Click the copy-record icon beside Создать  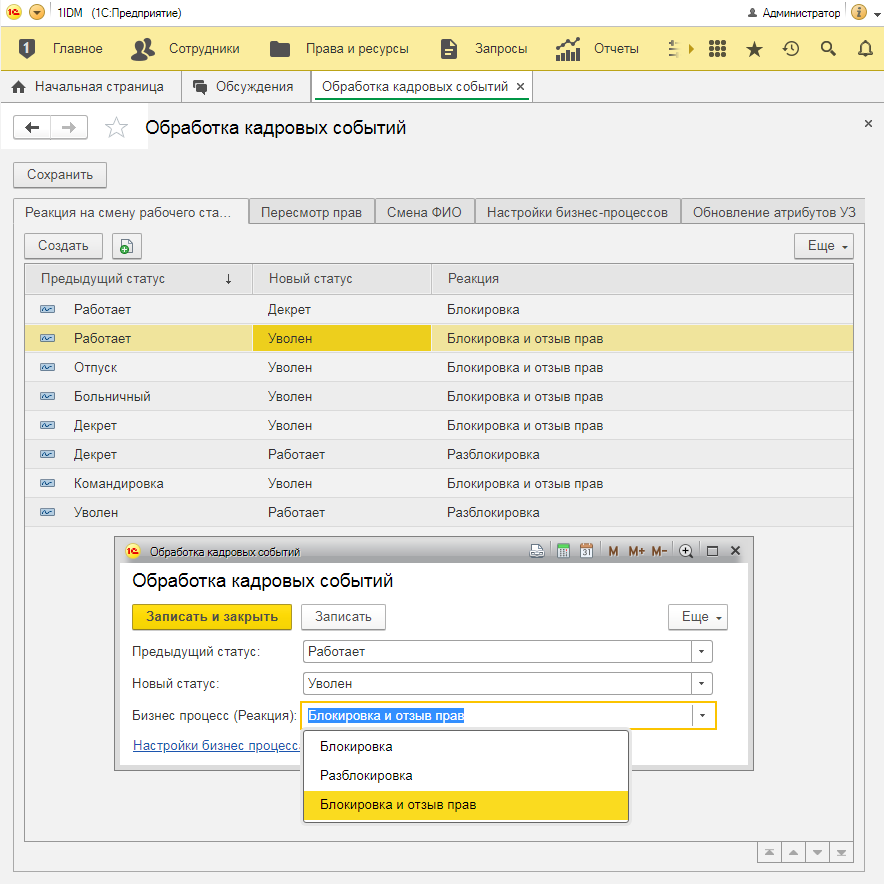(127, 246)
